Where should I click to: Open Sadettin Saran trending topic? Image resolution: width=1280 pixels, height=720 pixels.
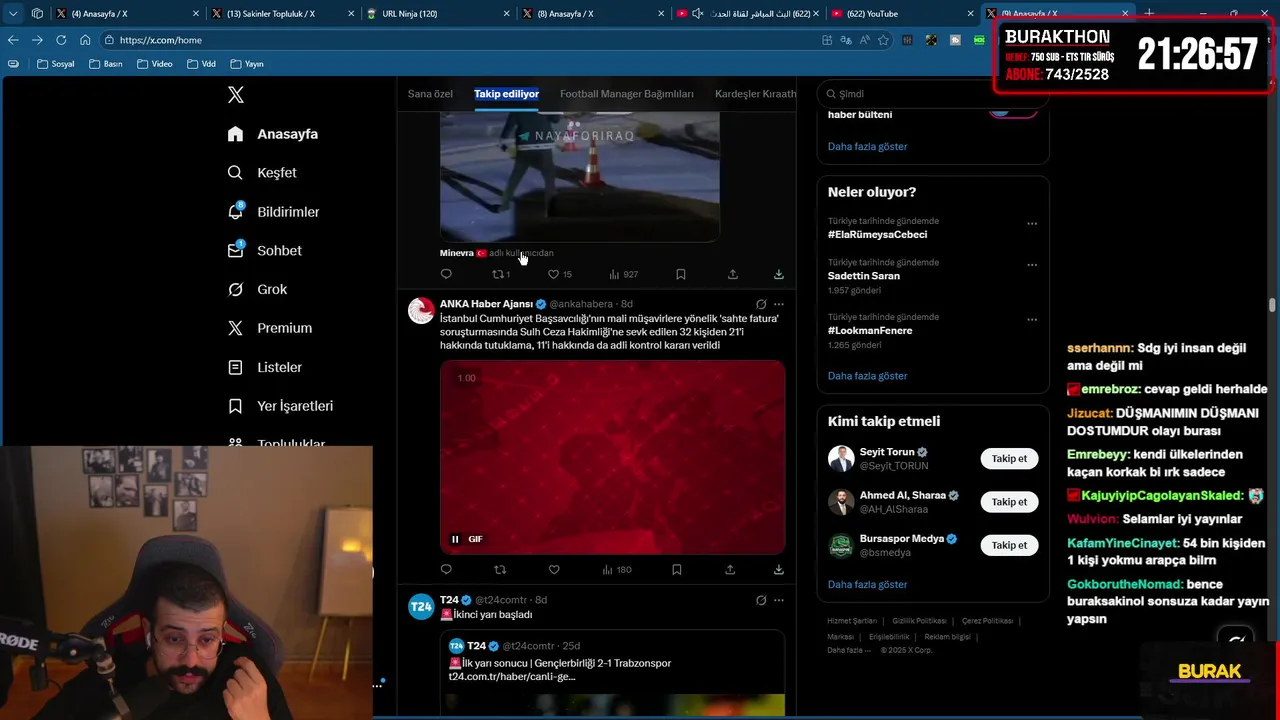tap(864, 276)
